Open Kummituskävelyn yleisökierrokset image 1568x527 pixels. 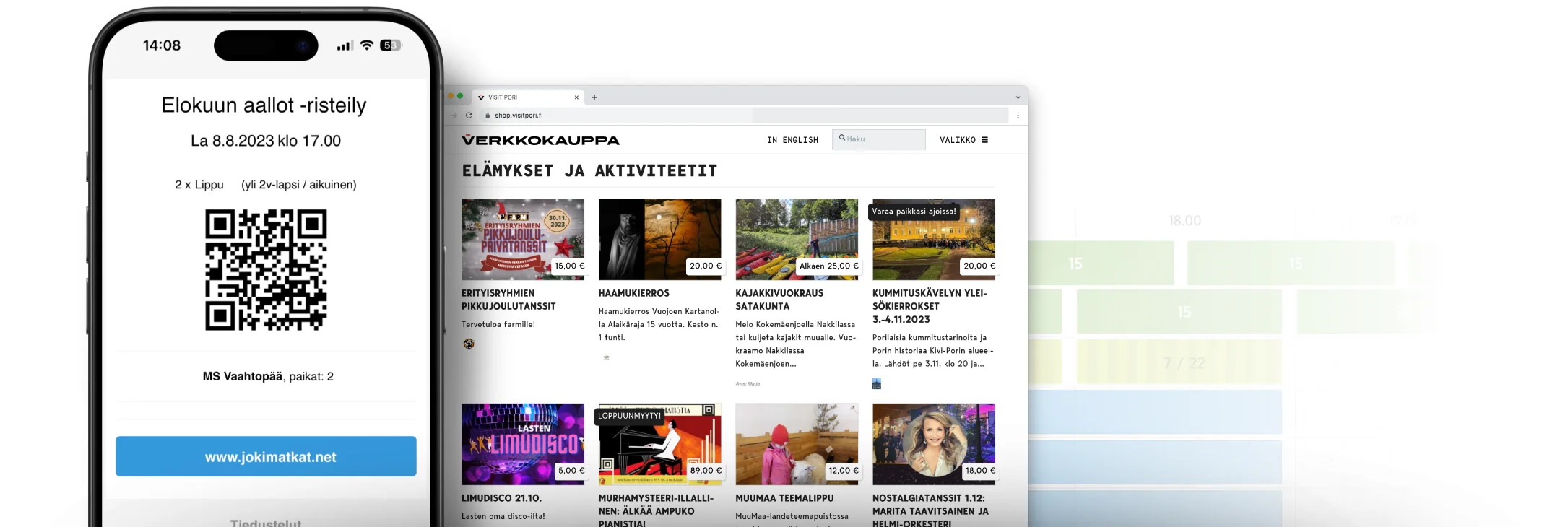tap(934, 239)
